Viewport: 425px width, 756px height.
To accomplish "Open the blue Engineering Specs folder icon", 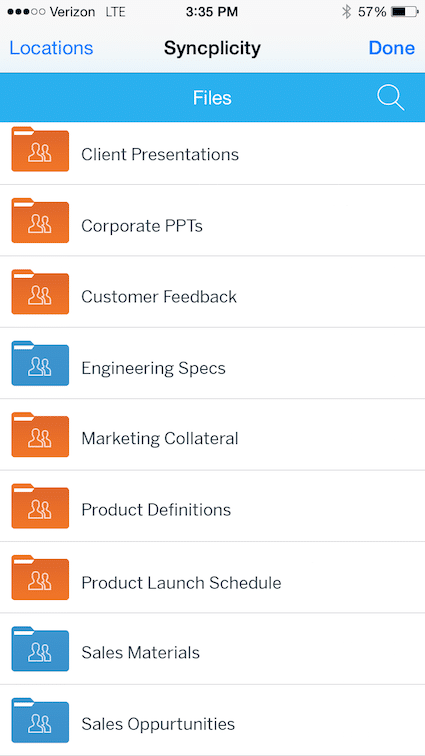I will [40, 363].
